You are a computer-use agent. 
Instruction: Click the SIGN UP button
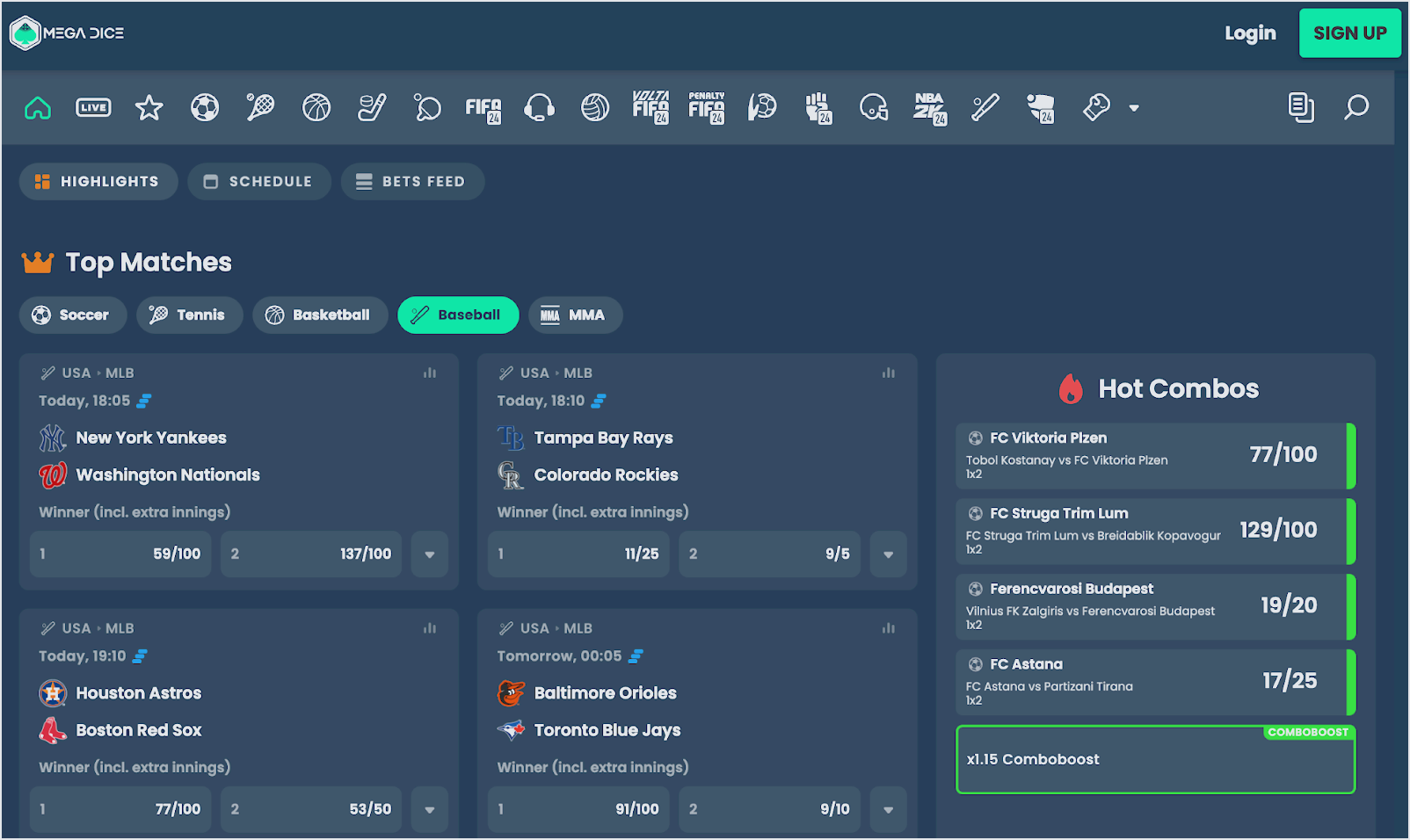[1350, 33]
